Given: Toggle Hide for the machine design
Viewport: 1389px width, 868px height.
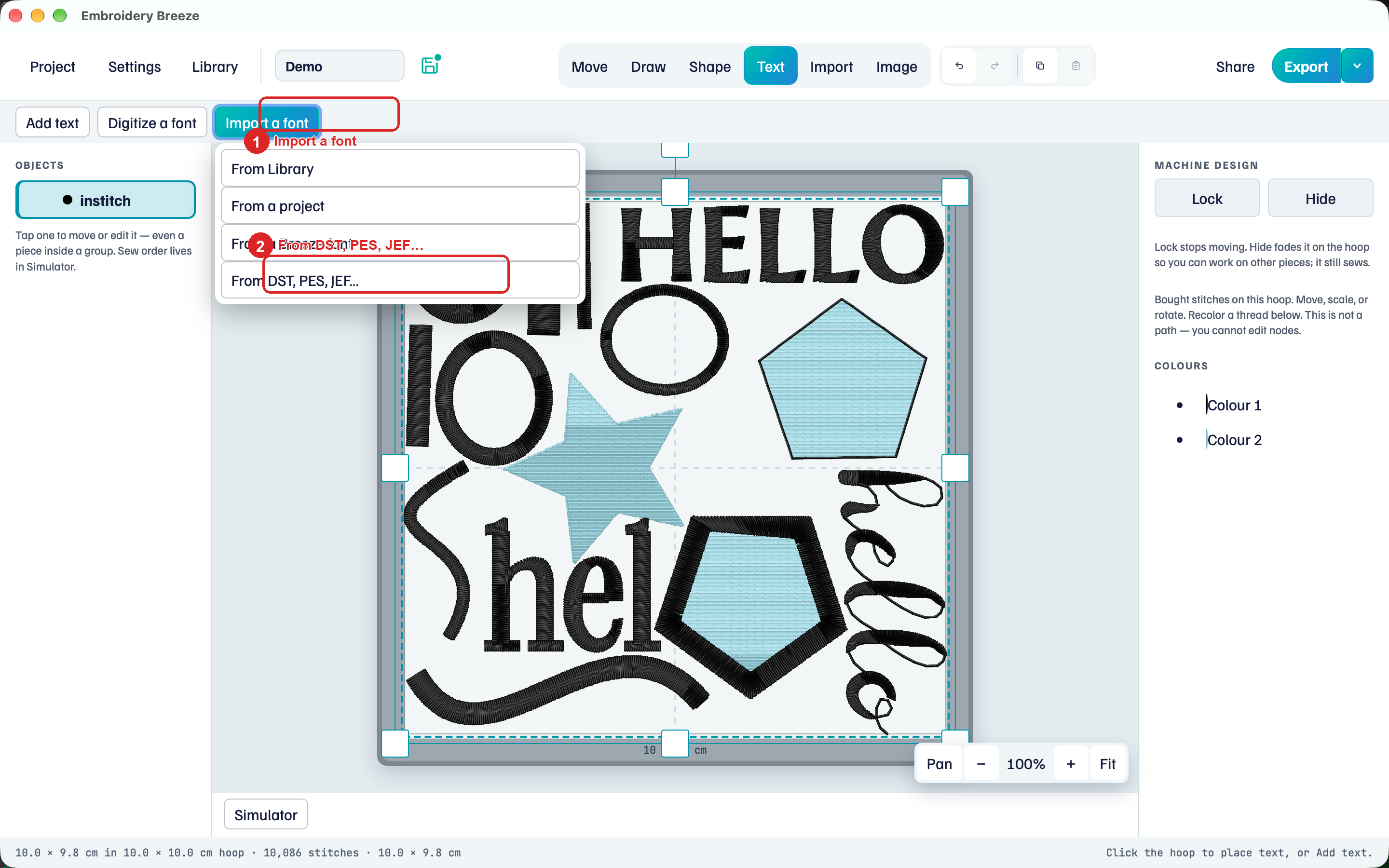Looking at the screenshot, I should coord(1320,199).
